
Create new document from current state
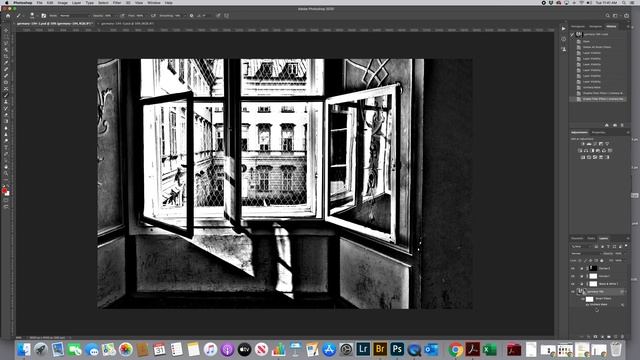[607, 125]
